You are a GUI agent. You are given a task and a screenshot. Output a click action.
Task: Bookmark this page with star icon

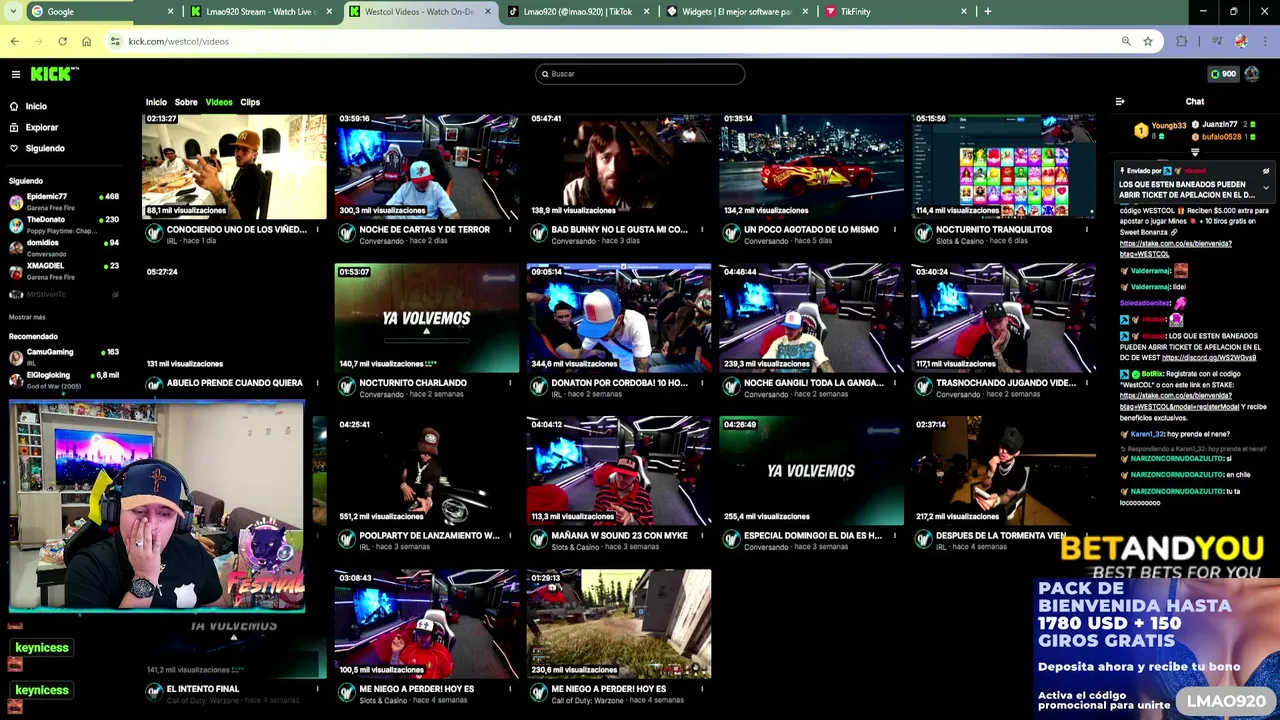point(1148,41)
